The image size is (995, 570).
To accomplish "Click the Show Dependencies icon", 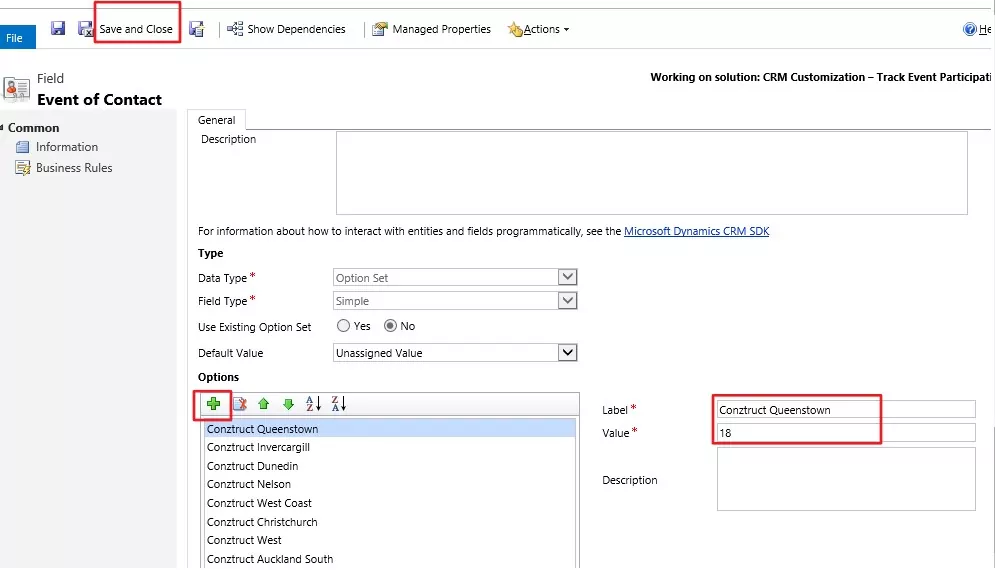I will pos(235,29).
